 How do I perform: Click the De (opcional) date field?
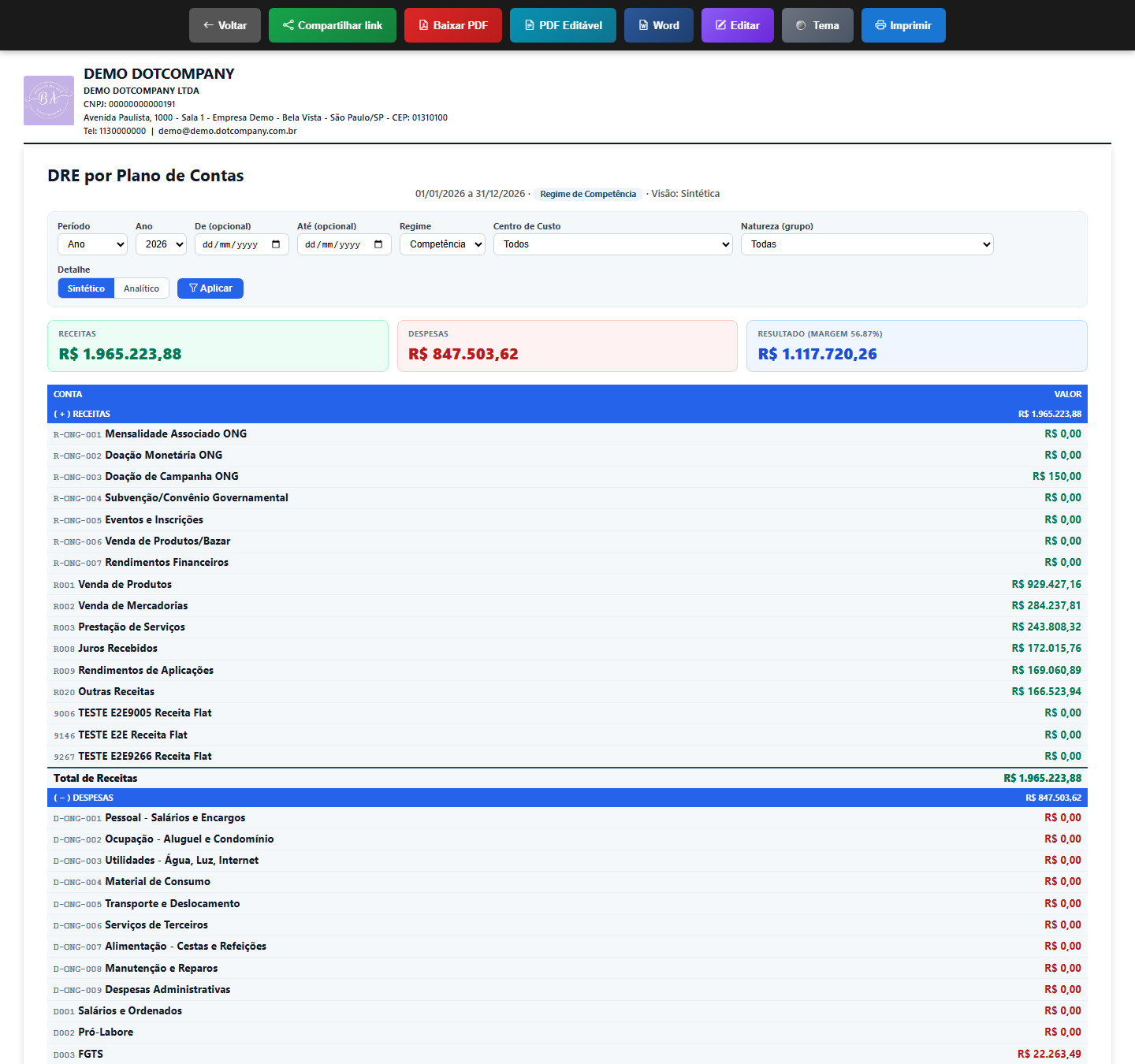point(242,244)
